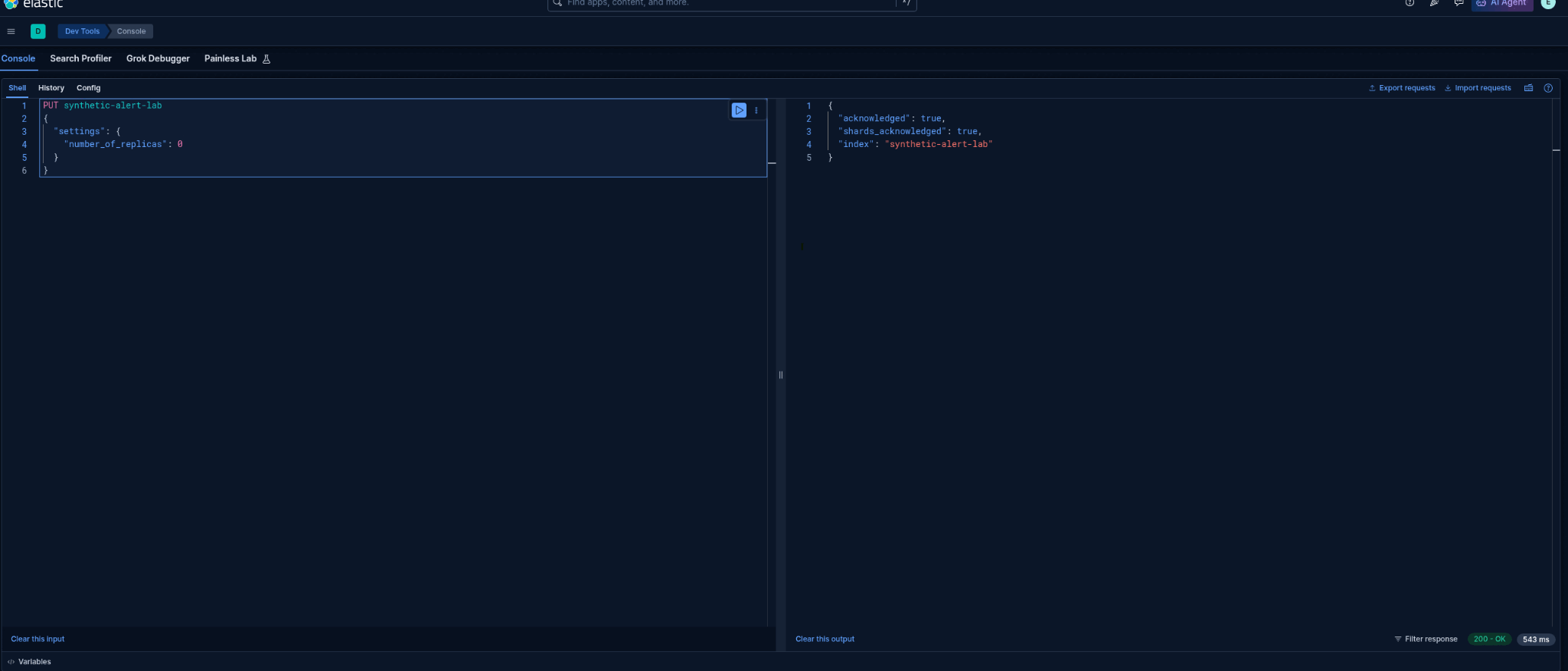Click the Elastic logo

click(x=33, y=4)
